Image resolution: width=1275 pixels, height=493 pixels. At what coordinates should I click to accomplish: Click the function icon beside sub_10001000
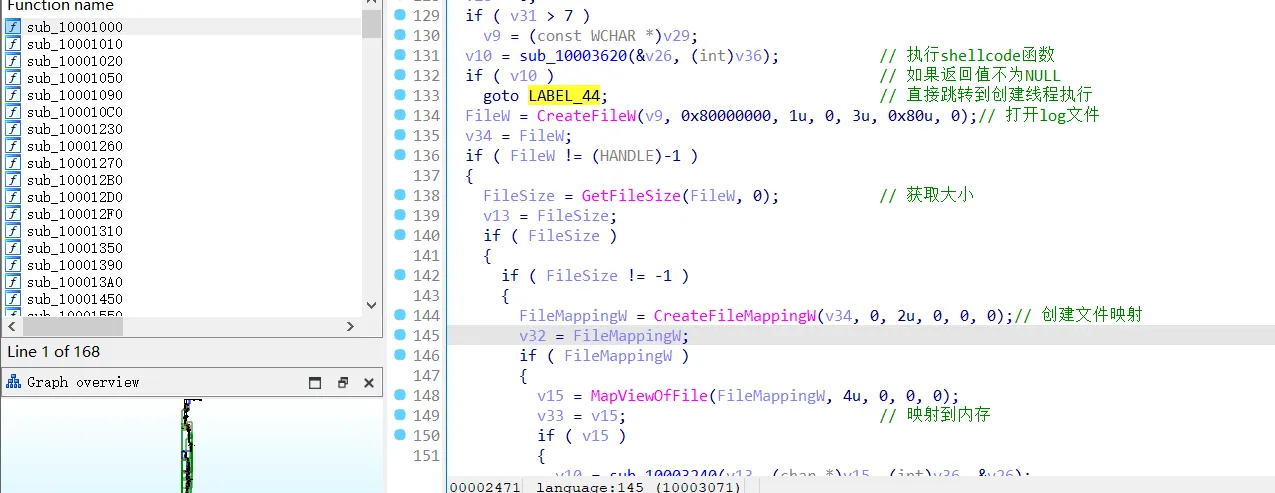tap(13, 27)
